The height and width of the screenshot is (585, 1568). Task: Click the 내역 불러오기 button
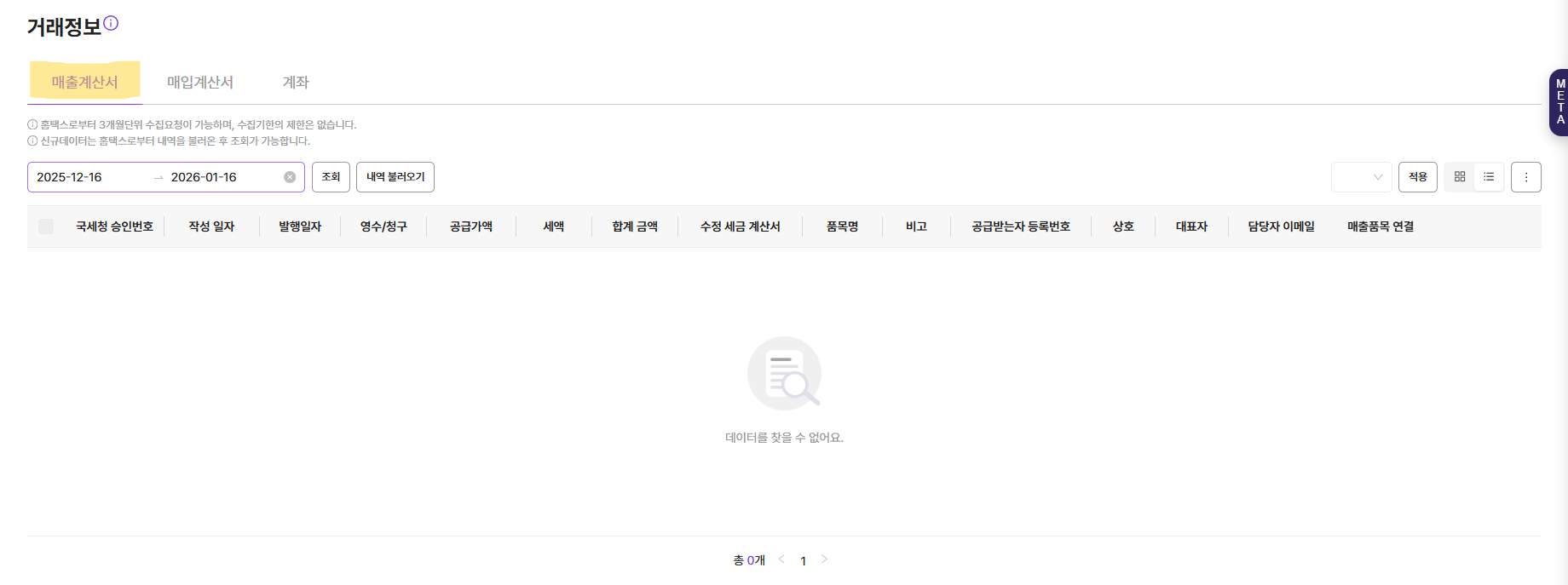[x=395, y=177]
